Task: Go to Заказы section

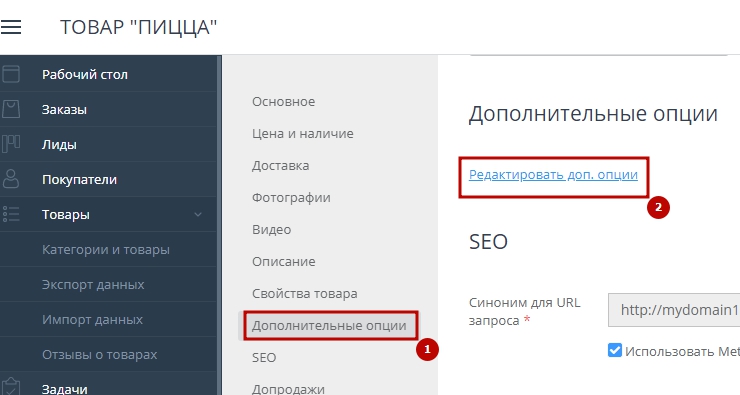Action: coord(64,109)
